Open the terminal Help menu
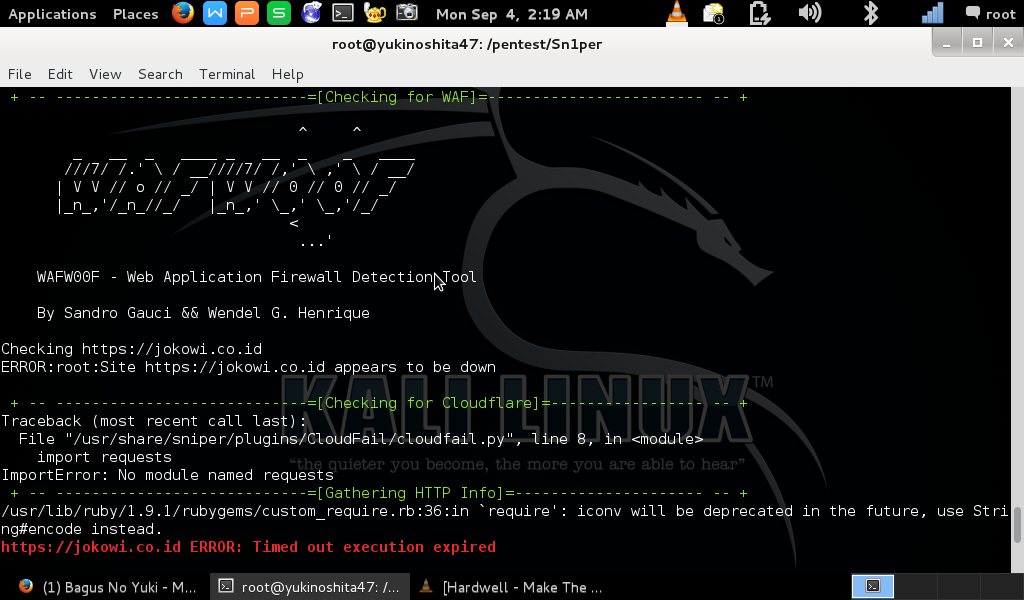This screenshot has width=1024, height=600. 287,74
